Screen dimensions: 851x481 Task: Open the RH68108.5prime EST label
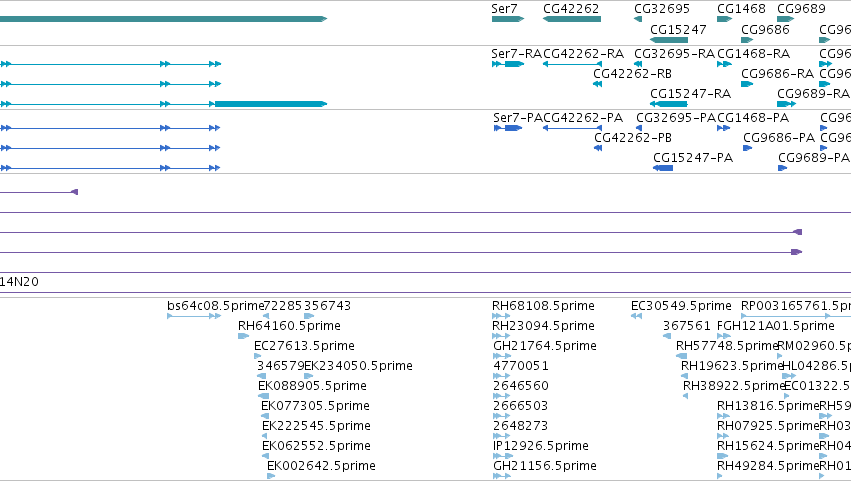click(543, 306)
